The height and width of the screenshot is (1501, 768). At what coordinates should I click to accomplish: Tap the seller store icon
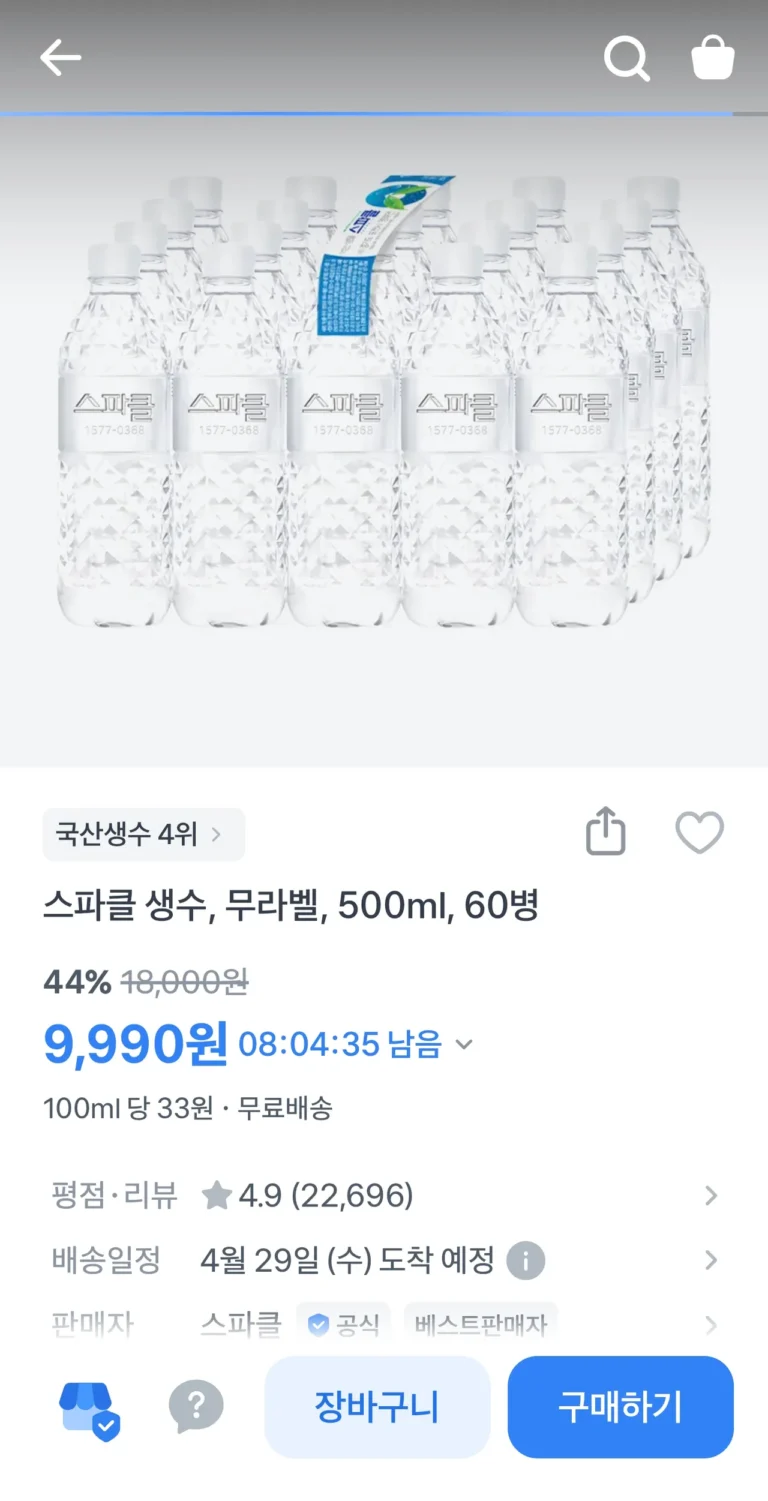[90, 1410]
